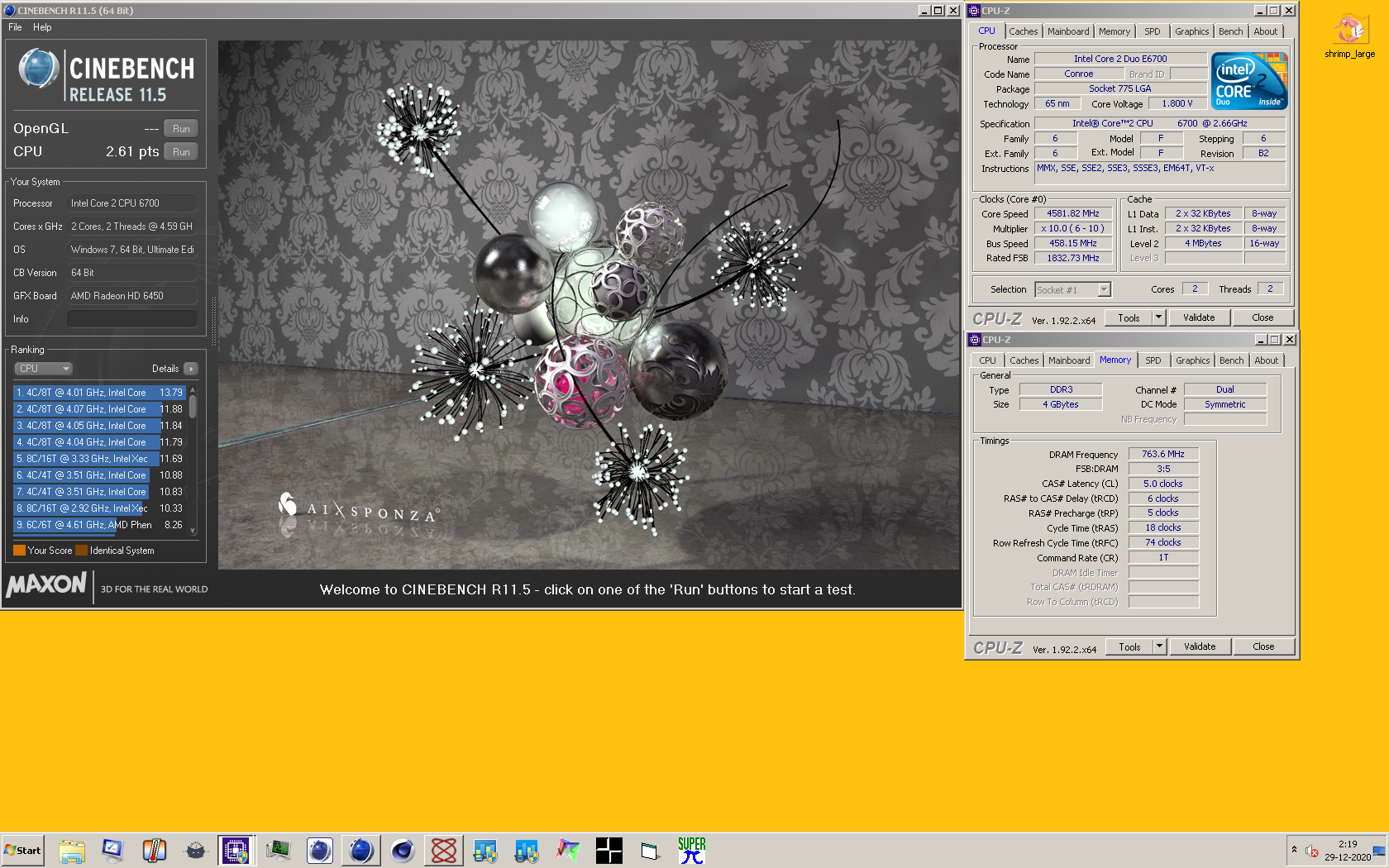Select ranking entry 6C/6T @ 4.61 GHz AMD
Screen dimensions: 1389x868
pos(99,525)
